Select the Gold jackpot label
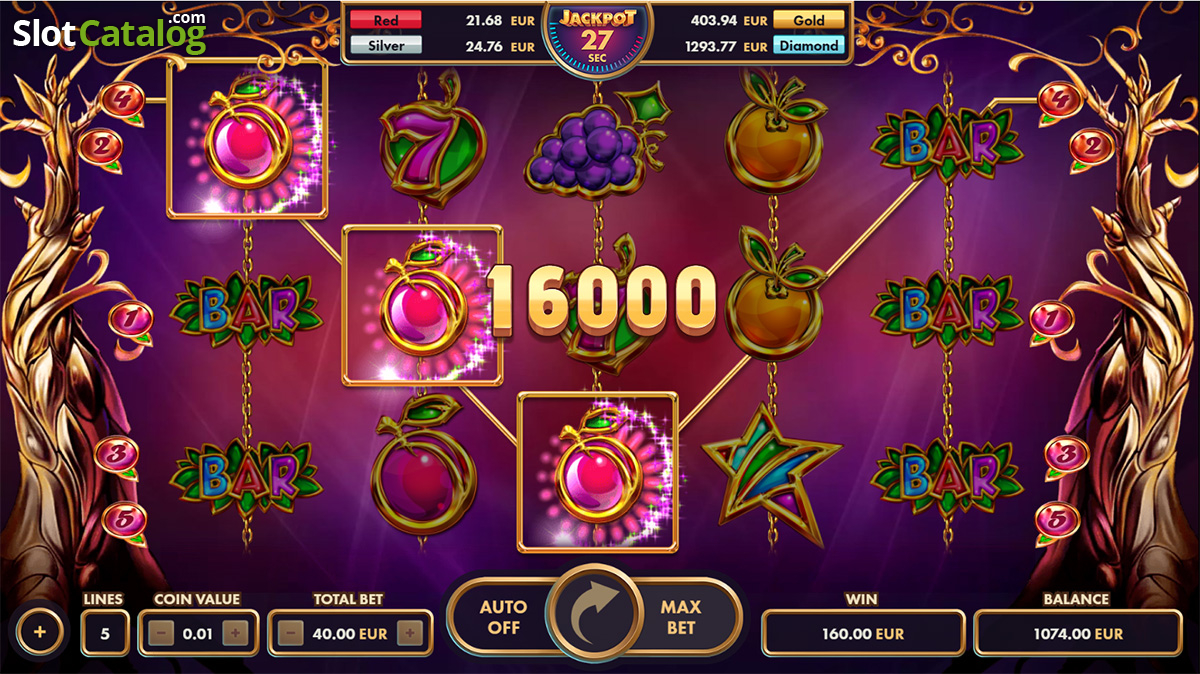This screenshot has width=1200, height=674. (x=809, y=20)
